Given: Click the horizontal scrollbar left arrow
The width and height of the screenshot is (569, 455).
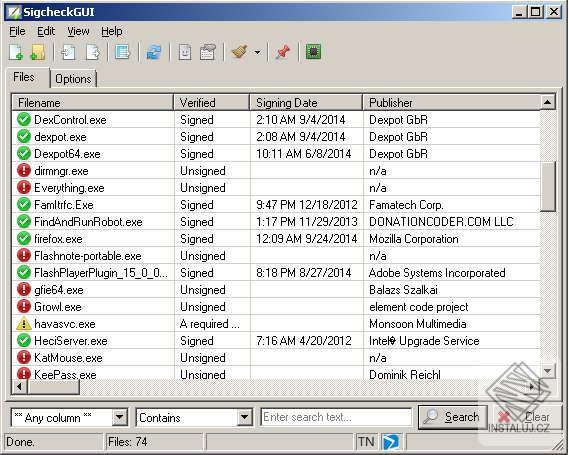Looking at the screenshot, I should tap(19, 387).
